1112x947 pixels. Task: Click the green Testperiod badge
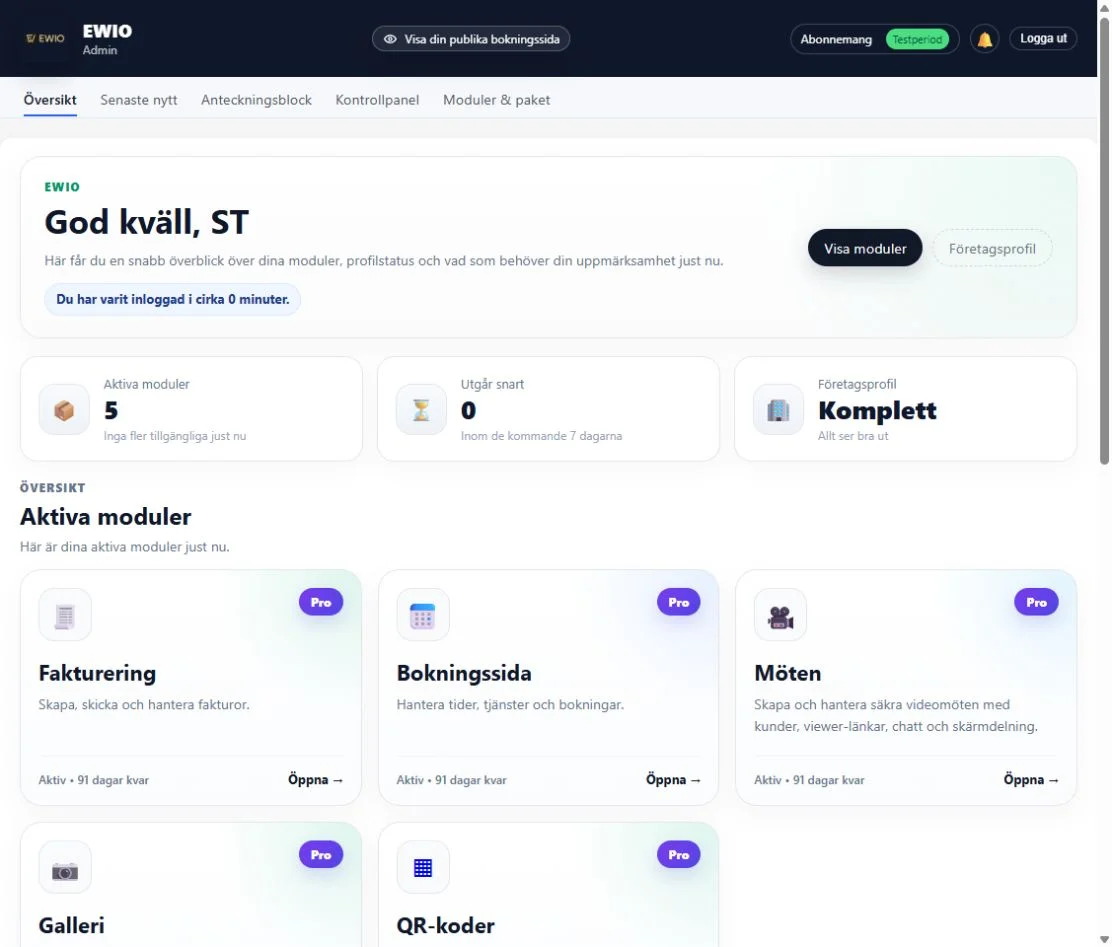(917, 39)
